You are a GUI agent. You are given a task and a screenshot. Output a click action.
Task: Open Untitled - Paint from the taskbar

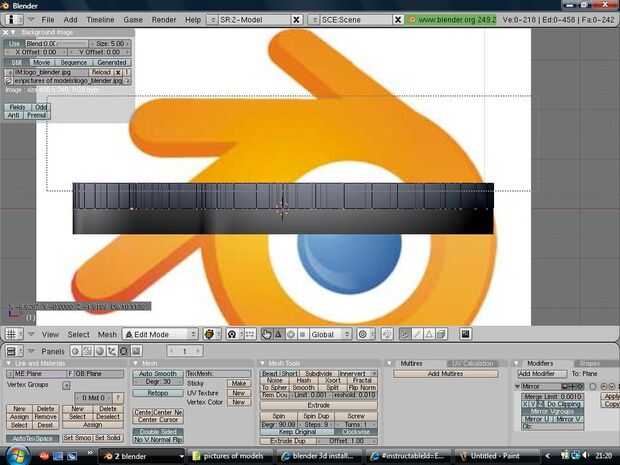495,456
